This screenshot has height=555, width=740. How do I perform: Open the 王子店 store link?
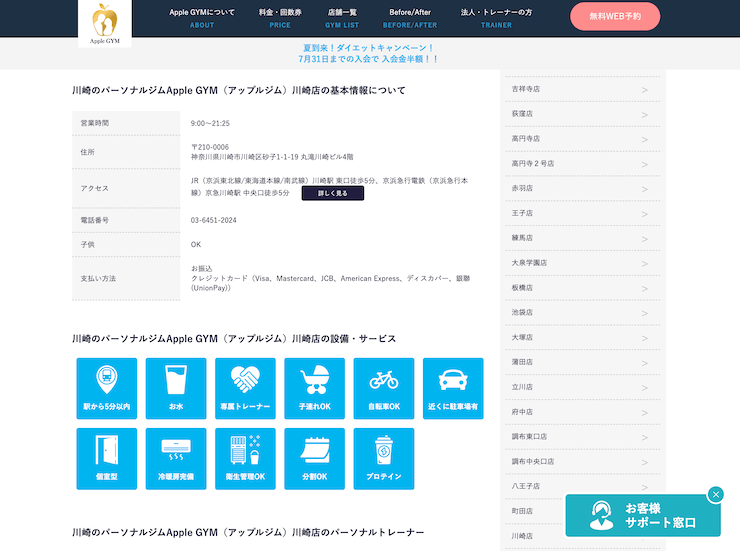pyautogui.click(x=582, y=213)
